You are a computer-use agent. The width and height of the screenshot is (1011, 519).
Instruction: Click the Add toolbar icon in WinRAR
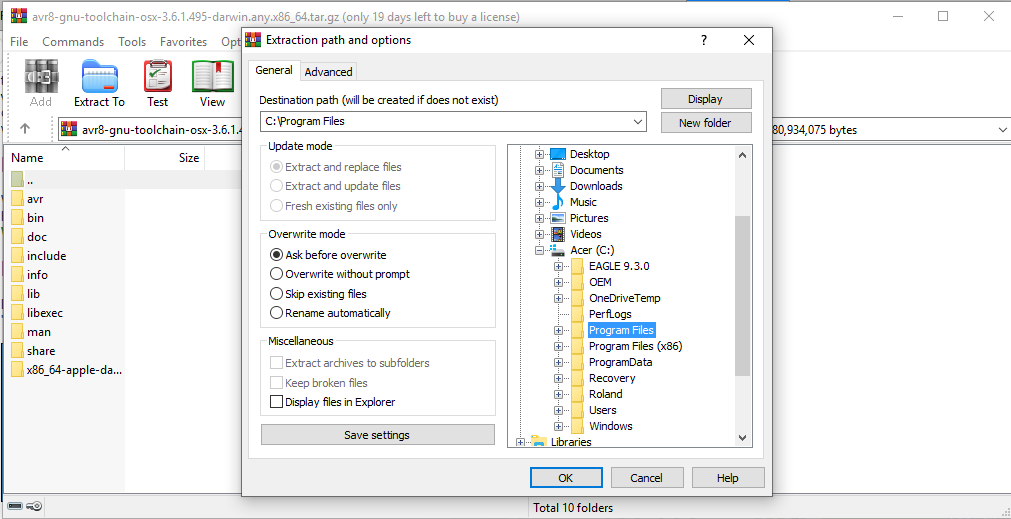click(x=41, y=83)
